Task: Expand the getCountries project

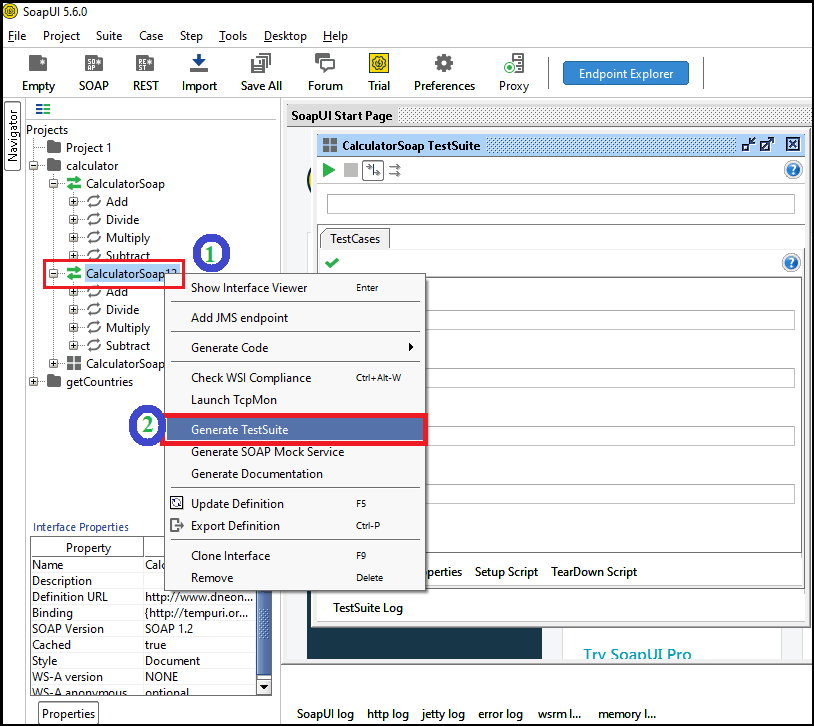Action: point(34,382)
